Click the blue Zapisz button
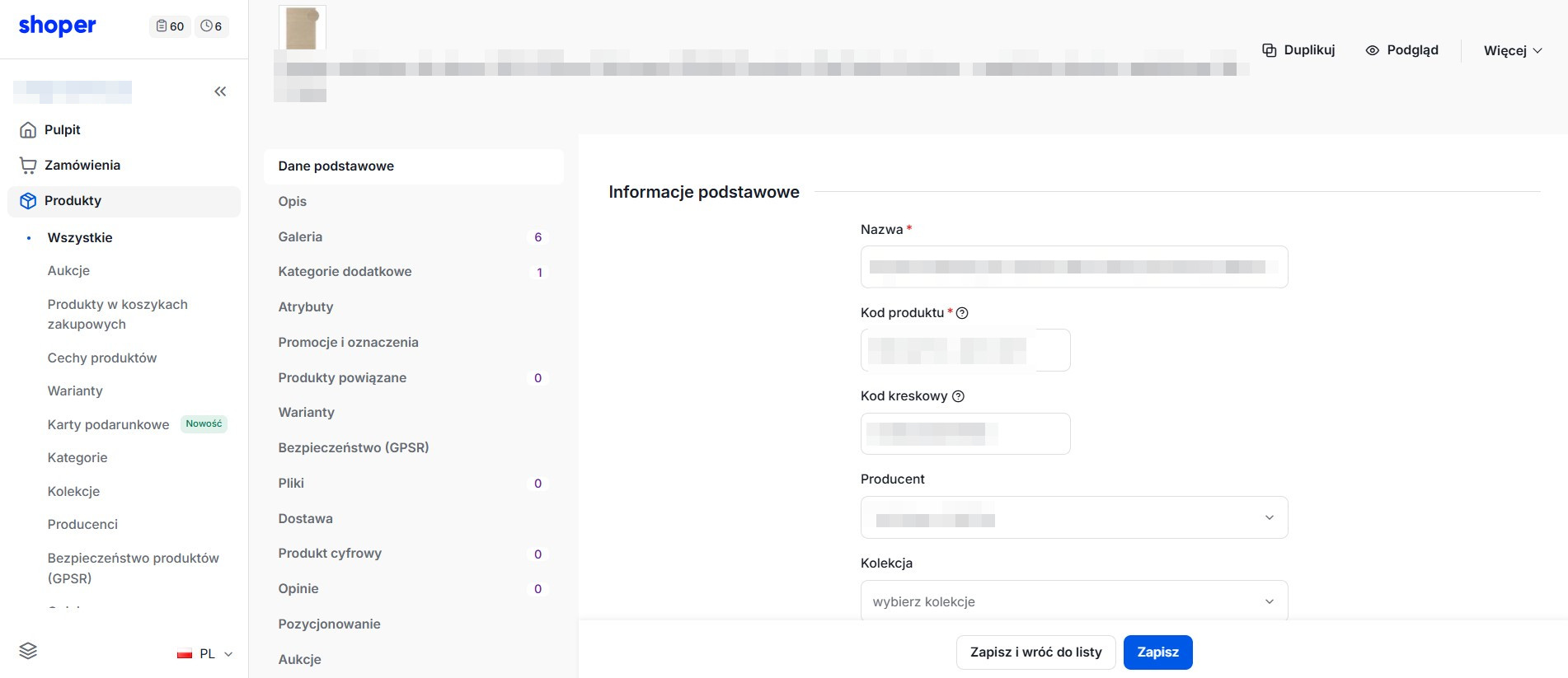This screenshot has height=678, width=1568. pyautogui.click(x=1157, y=652)
